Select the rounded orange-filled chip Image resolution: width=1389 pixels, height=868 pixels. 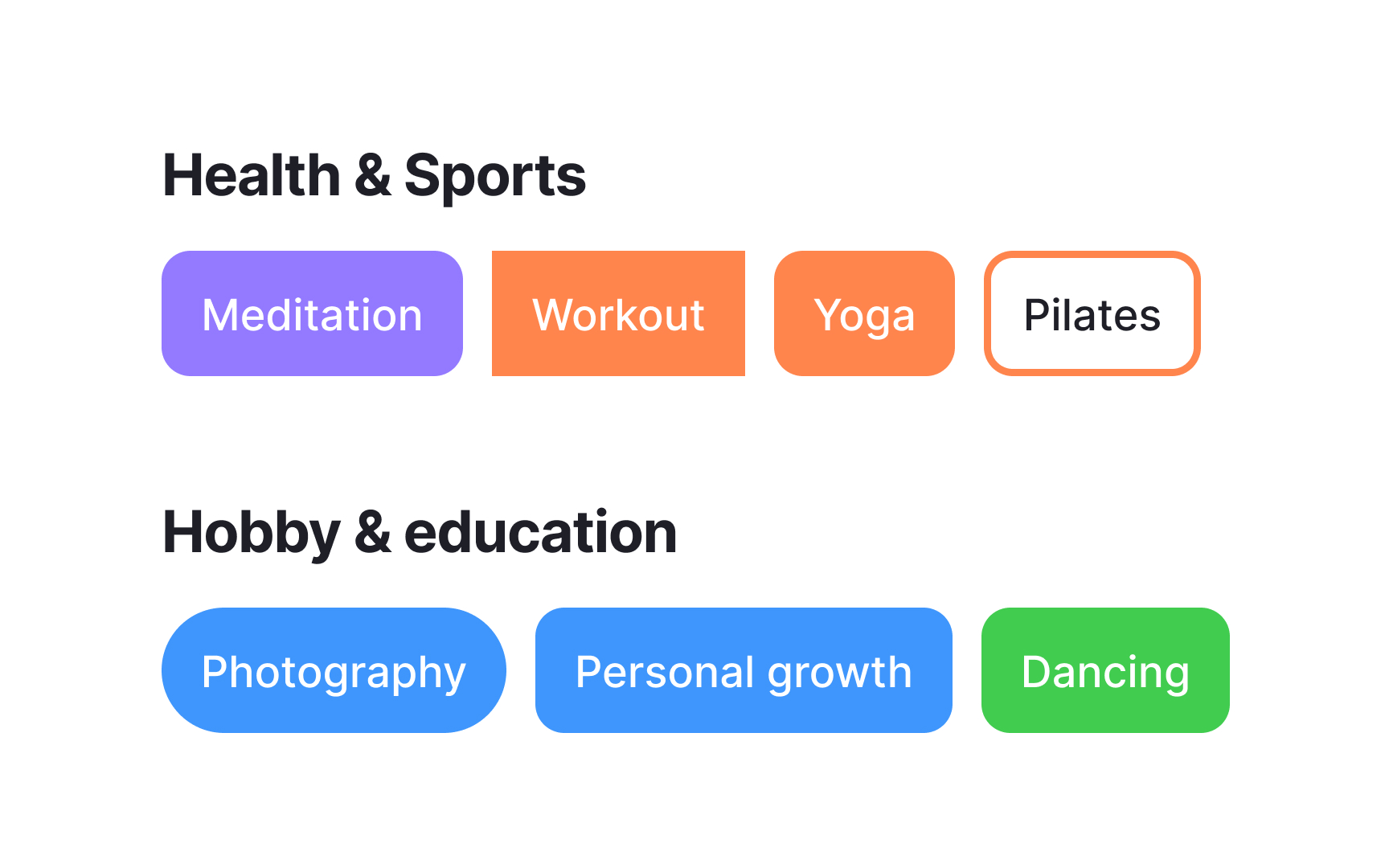(864, 313)
